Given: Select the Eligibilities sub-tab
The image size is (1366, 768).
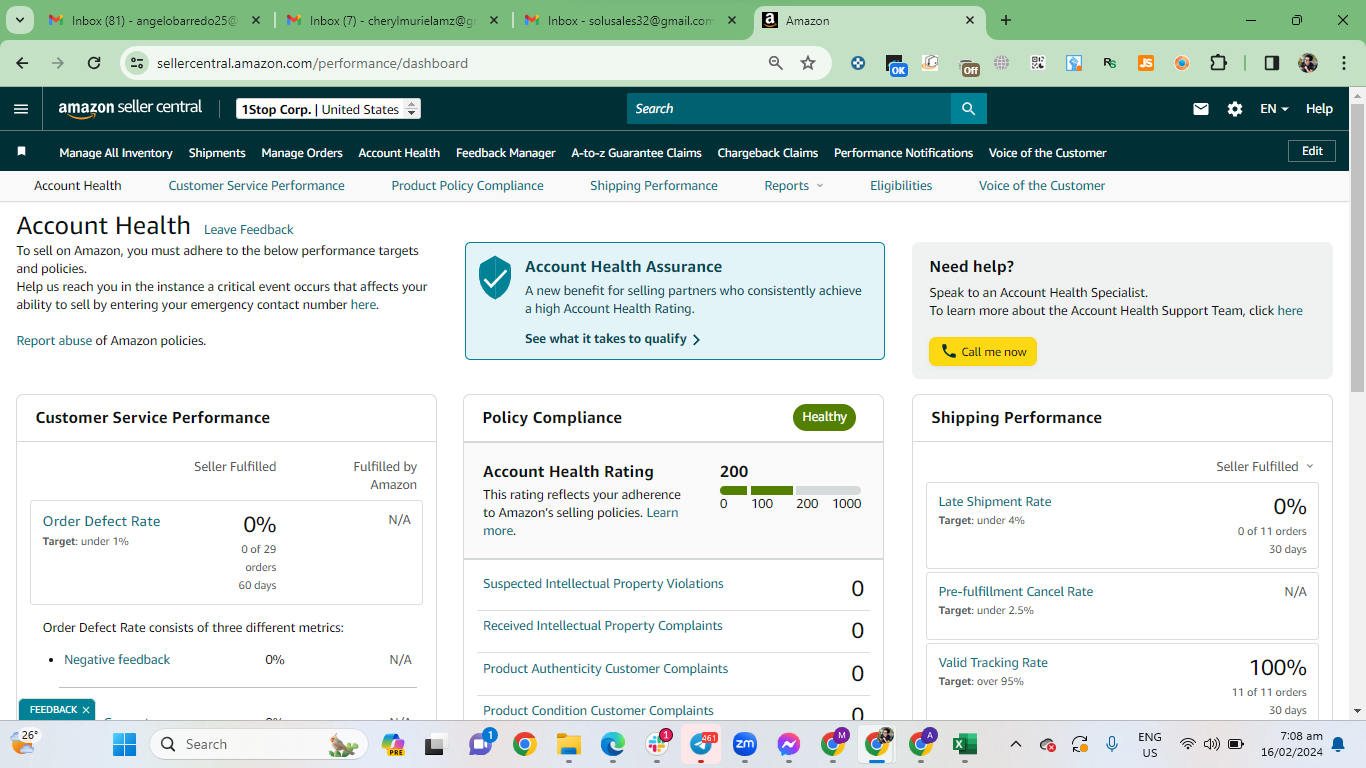Looking at the screenshot, I should pos(901,186).
